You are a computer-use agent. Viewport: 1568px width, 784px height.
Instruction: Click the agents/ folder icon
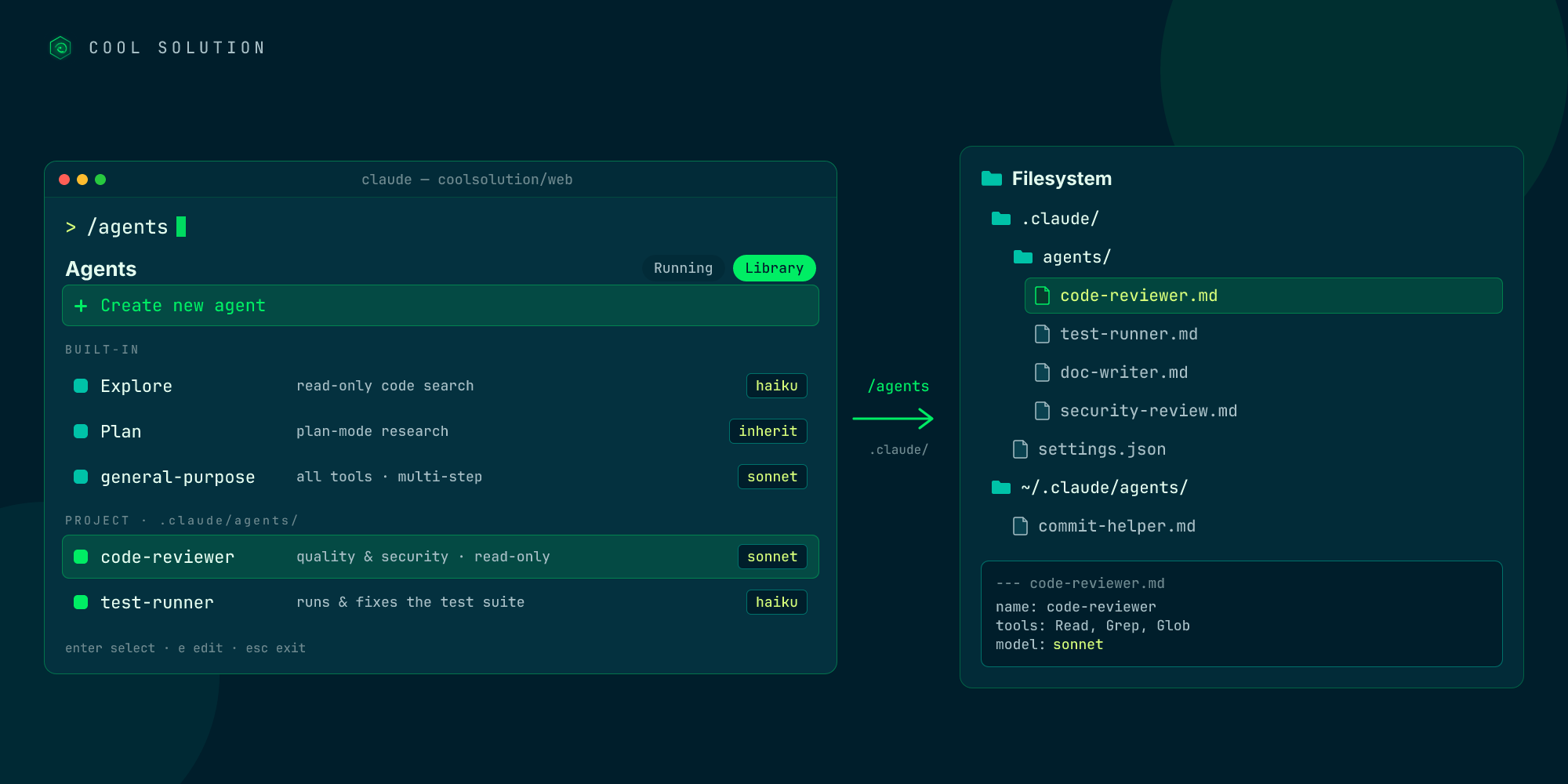pos(1023,257)
